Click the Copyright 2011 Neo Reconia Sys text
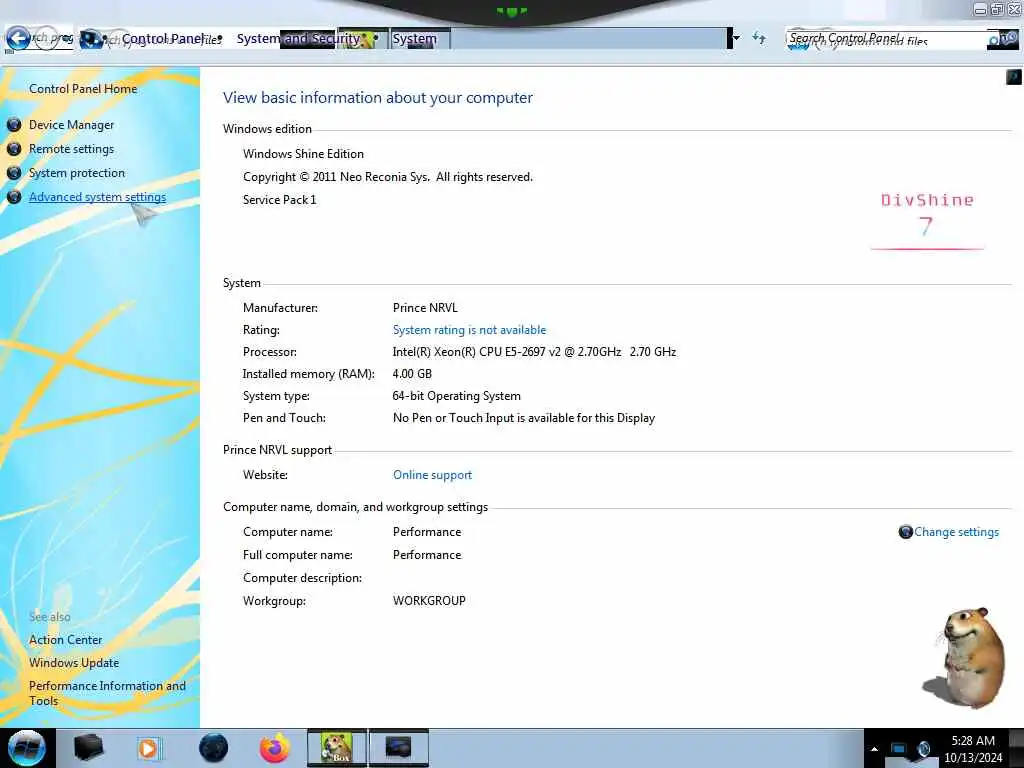1024x768 pixels. tap(388, 177)
